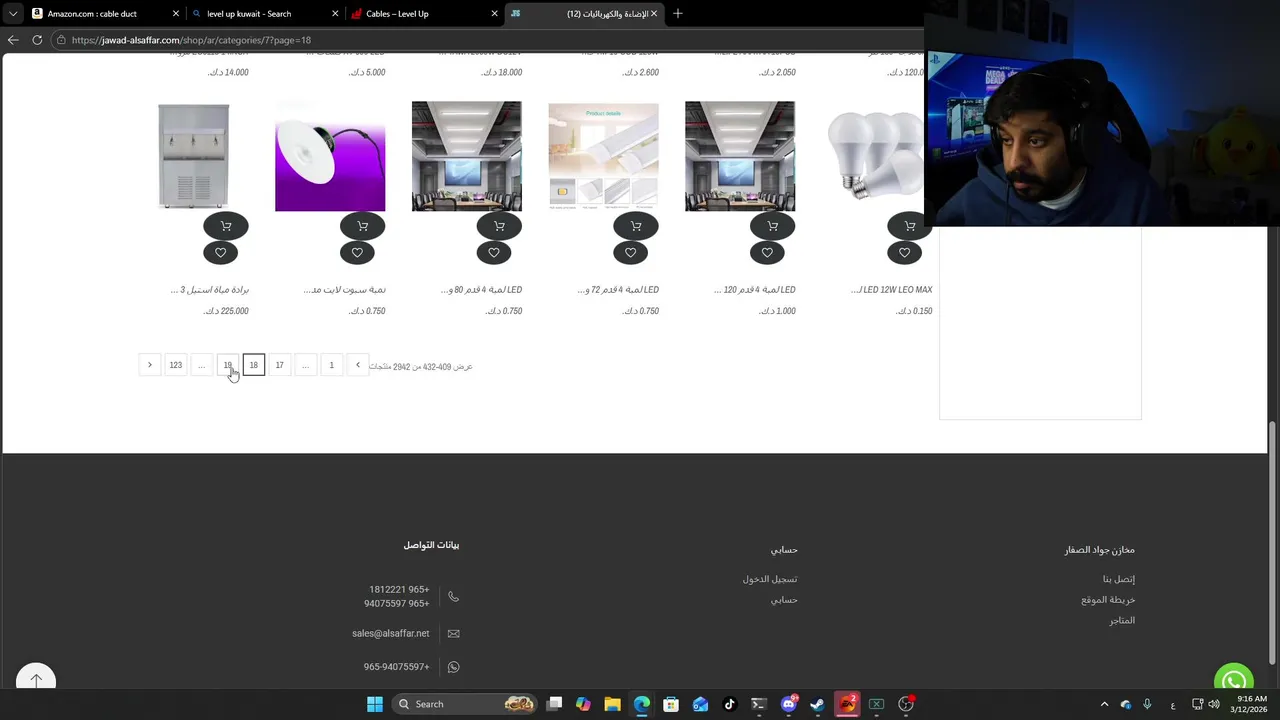Screen dimensions: 1280x720
Task: Add the 120 4ft LED lamp to cart
Action: 773,226
